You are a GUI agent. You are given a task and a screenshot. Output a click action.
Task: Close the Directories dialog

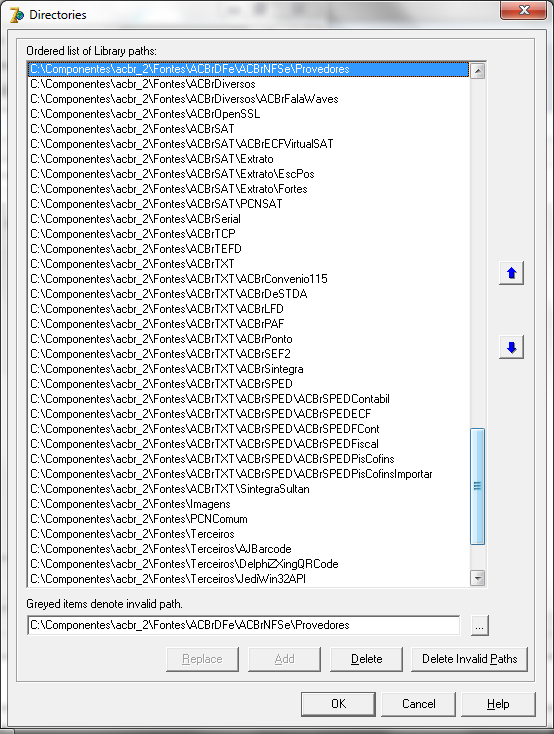524,10
